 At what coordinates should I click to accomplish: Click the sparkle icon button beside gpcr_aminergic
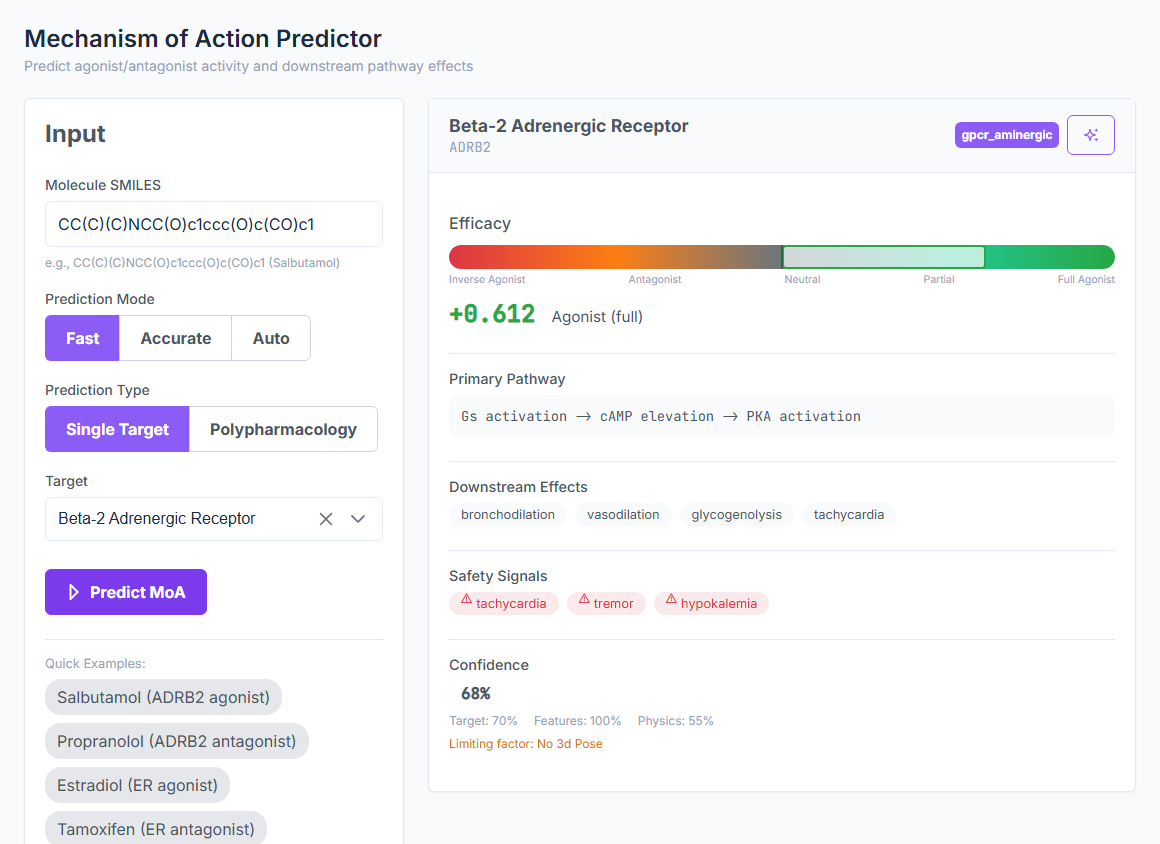tap(1090, 135)
